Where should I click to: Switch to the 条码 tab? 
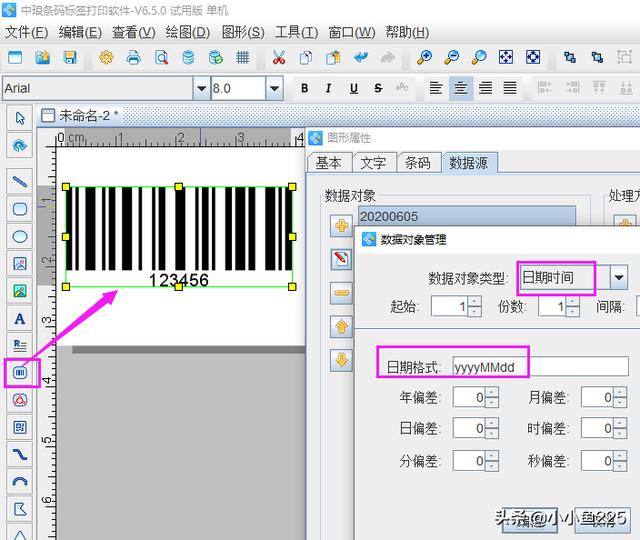[417, 163]
